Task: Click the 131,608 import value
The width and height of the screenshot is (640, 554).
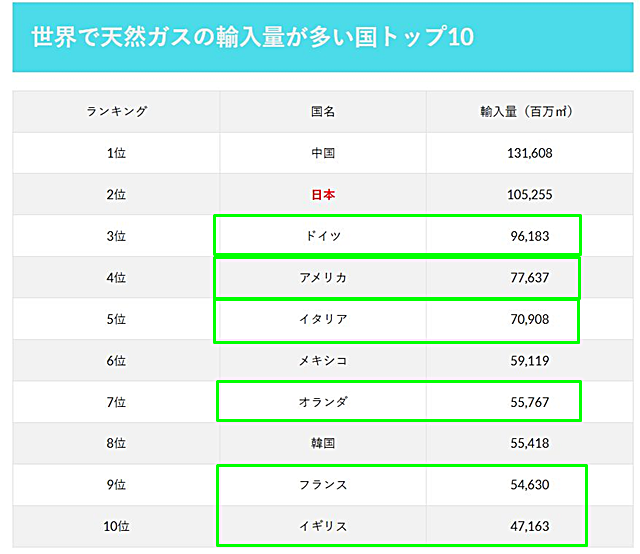Action: [530, 153]
